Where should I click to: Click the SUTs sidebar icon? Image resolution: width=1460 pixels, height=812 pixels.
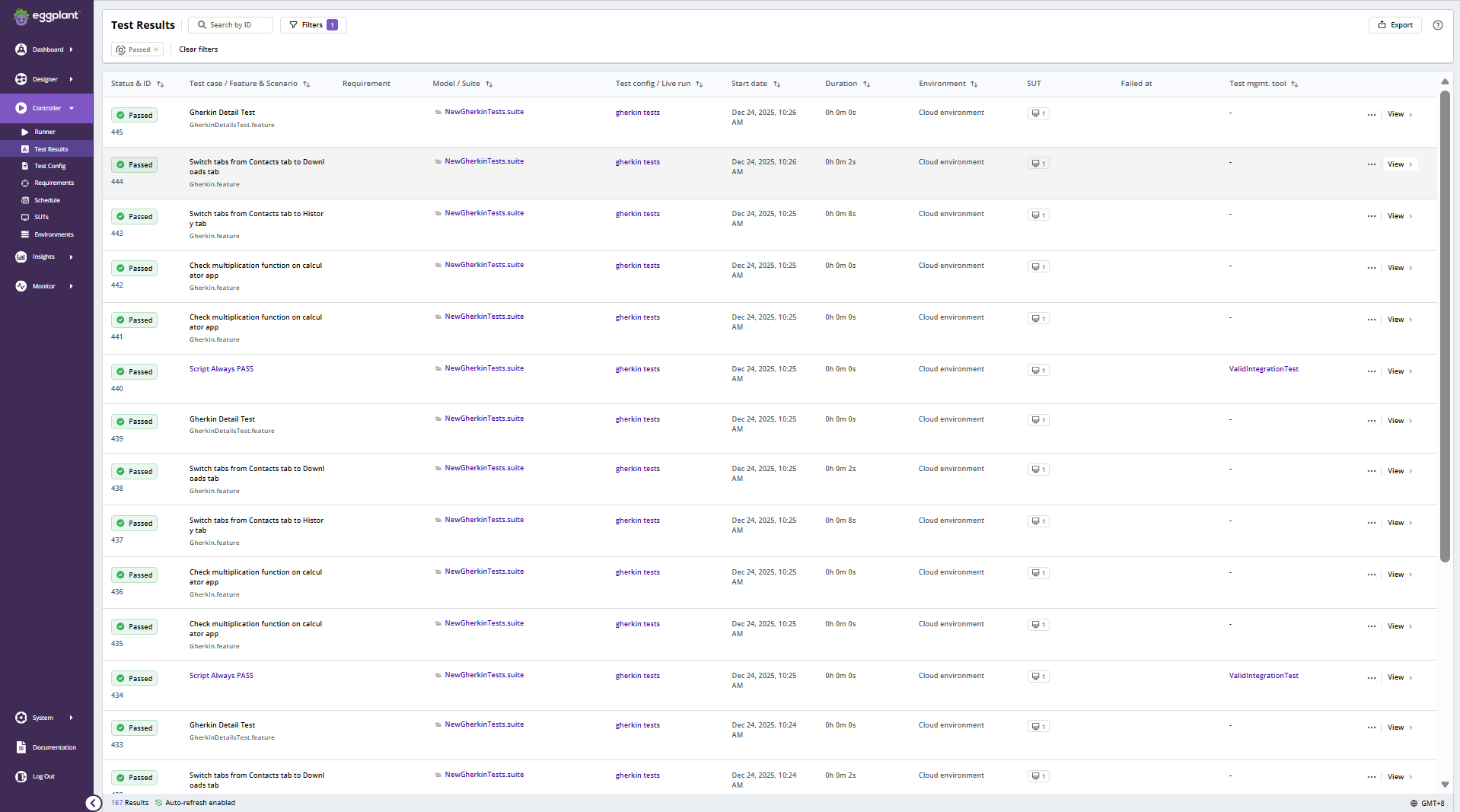[25, 217]
